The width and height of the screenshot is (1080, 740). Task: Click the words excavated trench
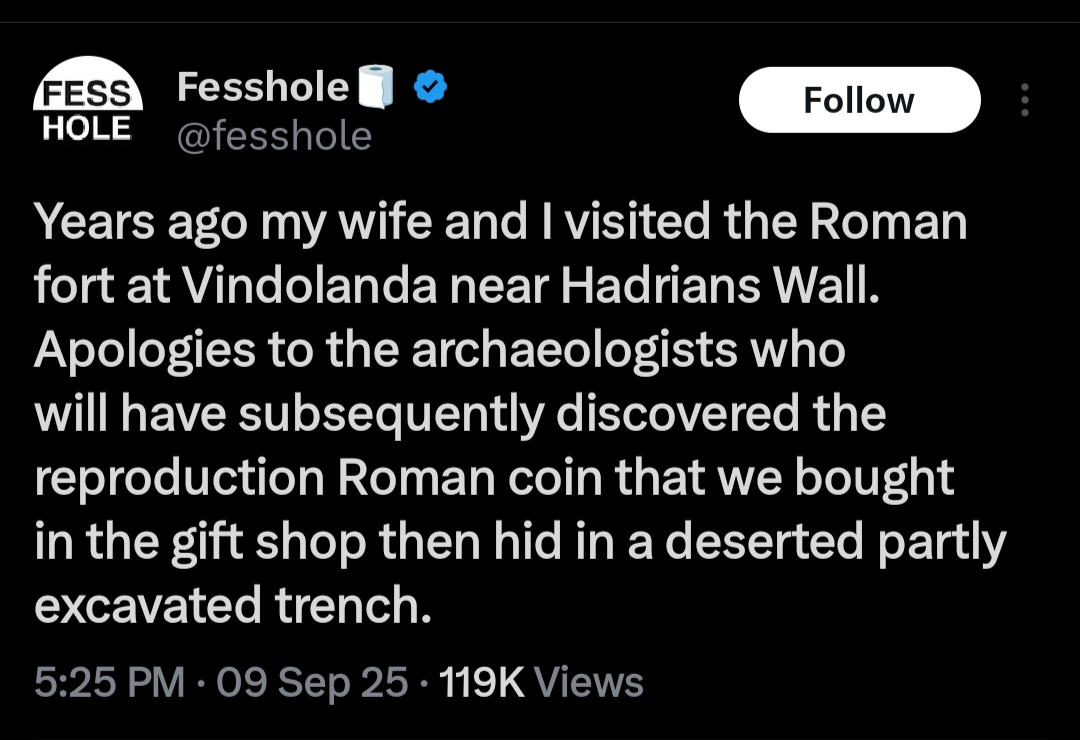(x=233, y=606)
